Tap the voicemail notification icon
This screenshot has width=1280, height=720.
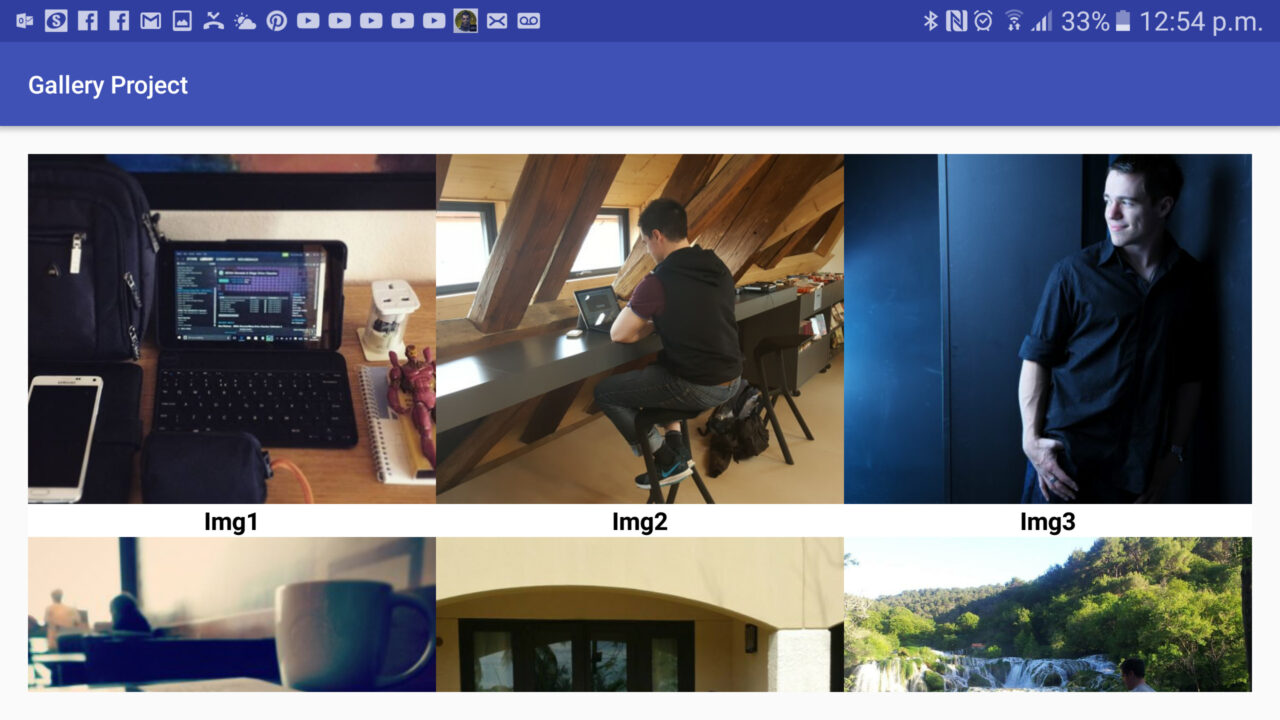pos(529,21)
